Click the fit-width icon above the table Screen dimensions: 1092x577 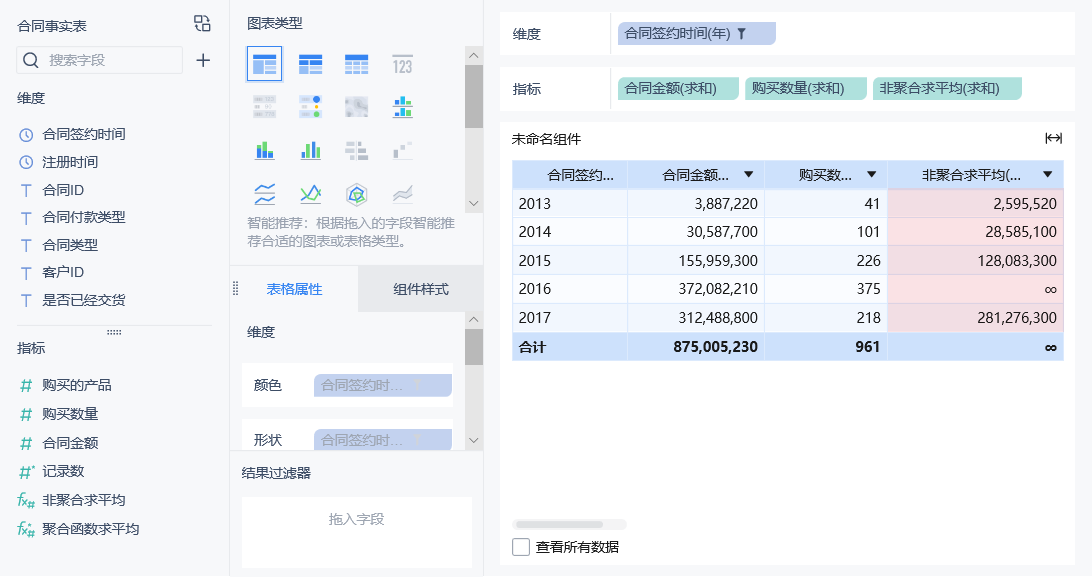tap(1053, 139)
